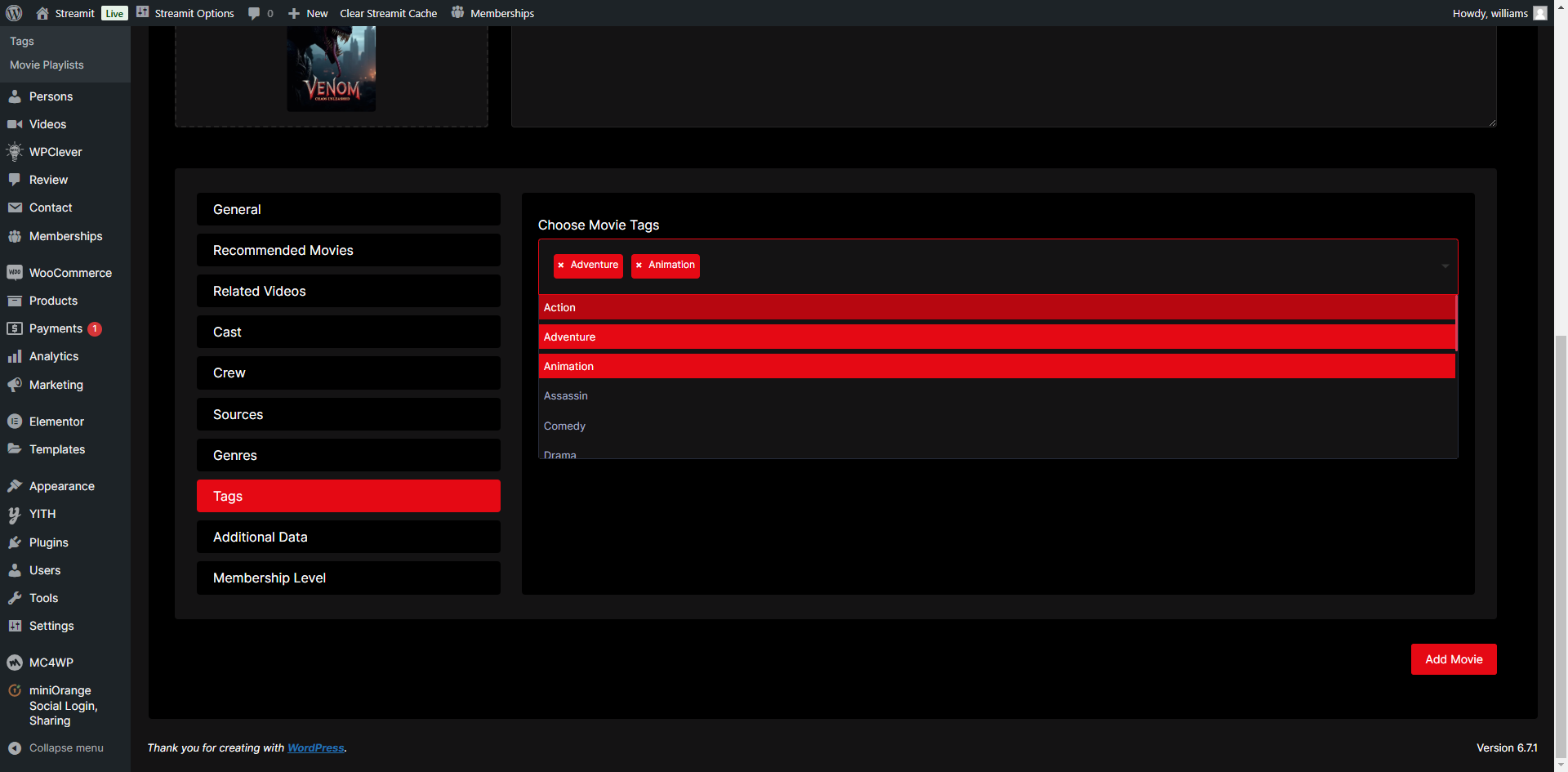Viewport: 1568px width, 772px height.
Task: Click the Payments notification badge
Action: (x=95, y=328)
